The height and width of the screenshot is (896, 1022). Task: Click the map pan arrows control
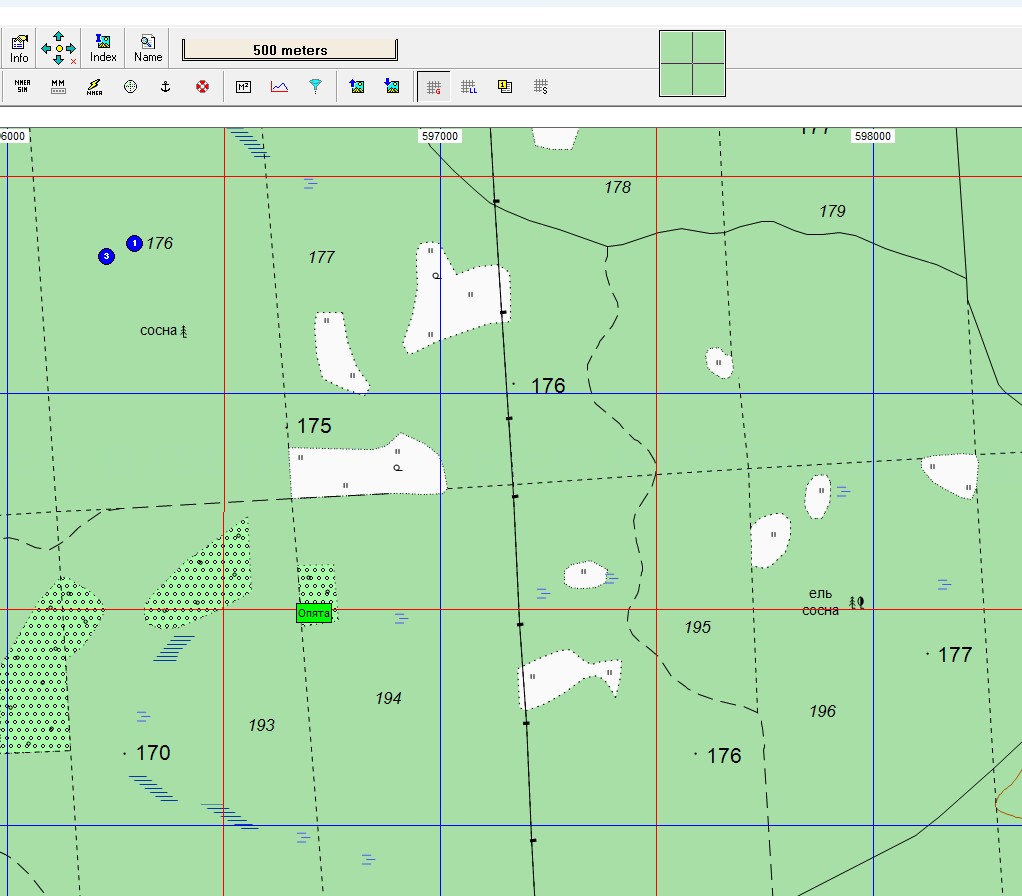[x=59, y=49]
